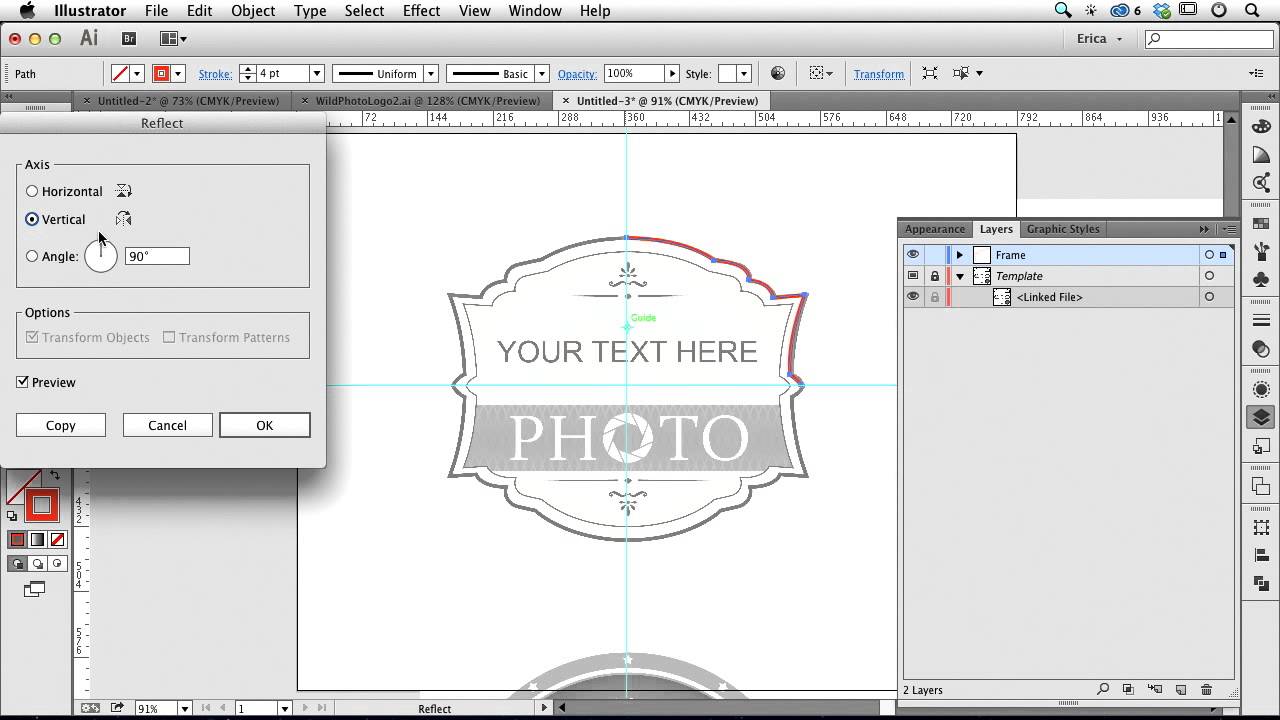Image resolution: width=1280 pixels, height=720 pixels.
Task: Select the Angle radio button
Action: (32, 256)
